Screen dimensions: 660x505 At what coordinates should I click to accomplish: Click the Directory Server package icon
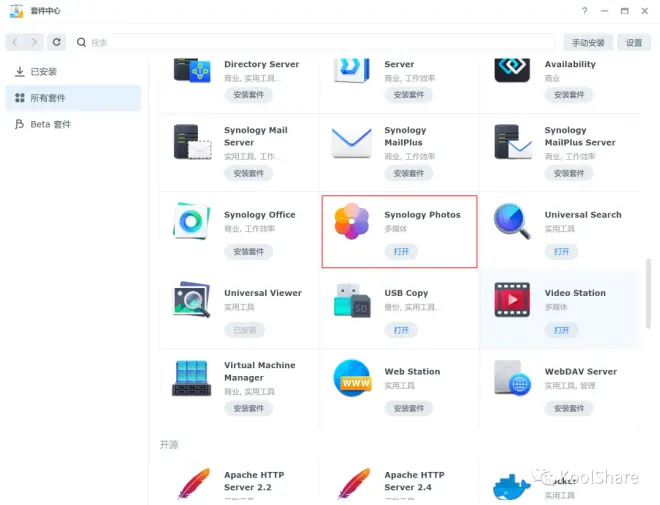click(192, 70)
